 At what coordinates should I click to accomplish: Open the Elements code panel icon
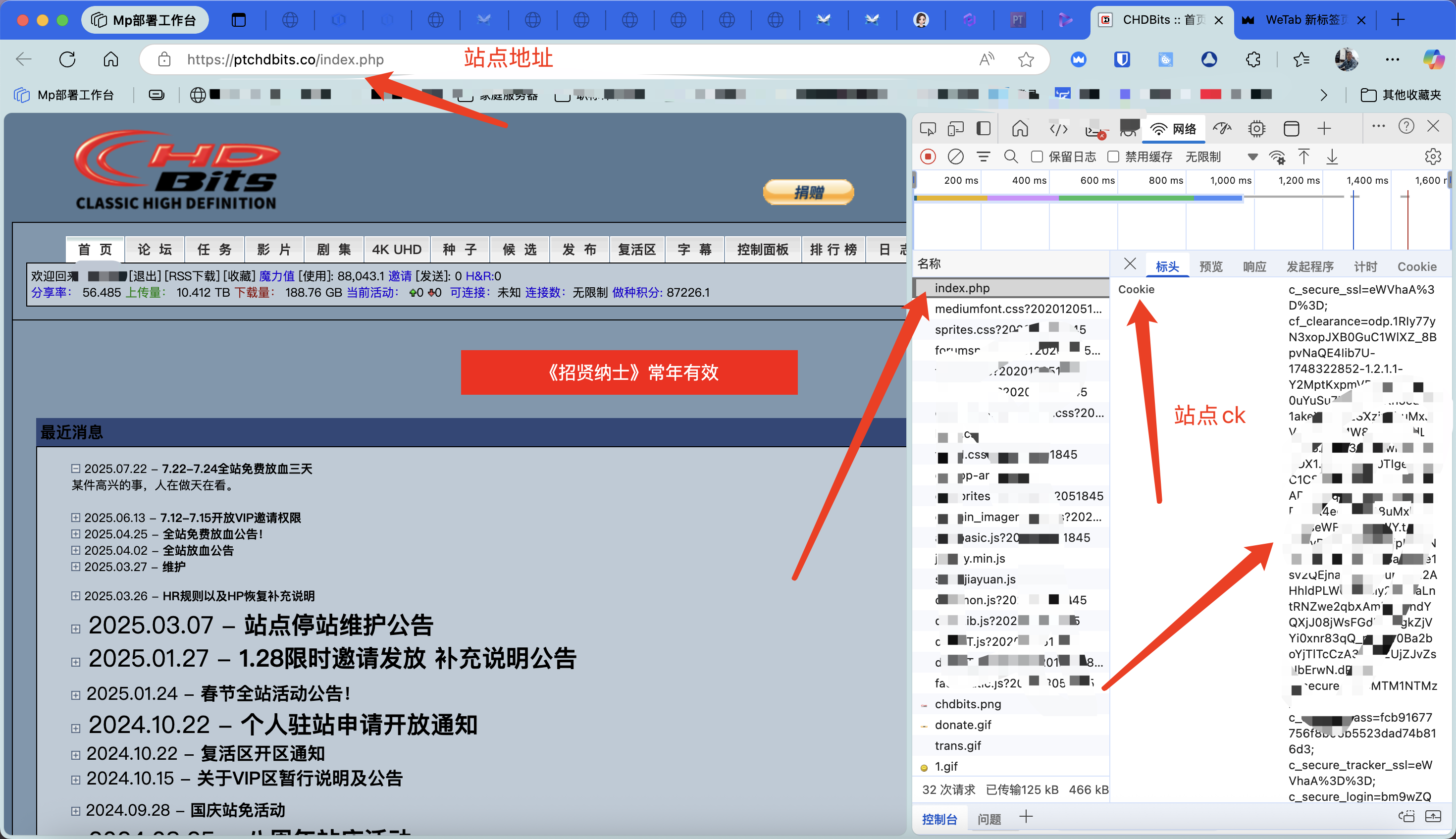pos(1058,128)
